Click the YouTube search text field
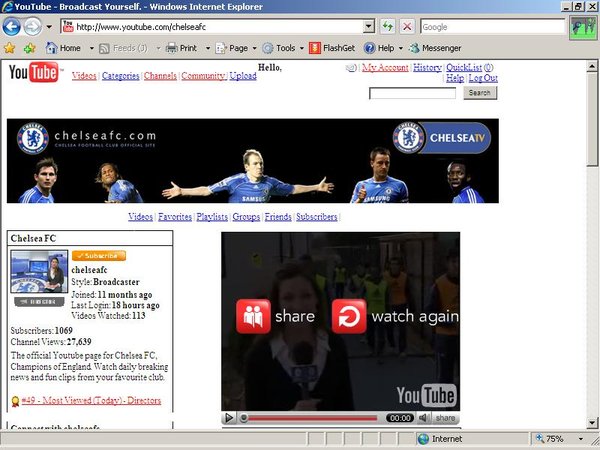Screen dimensions: 600x450 tap(412, 93)
